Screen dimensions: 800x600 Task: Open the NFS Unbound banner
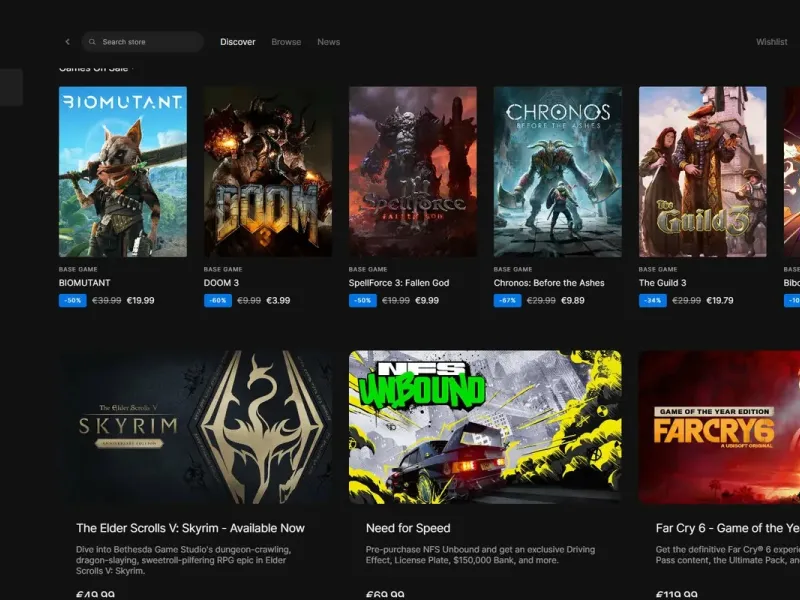click(485, 427)
